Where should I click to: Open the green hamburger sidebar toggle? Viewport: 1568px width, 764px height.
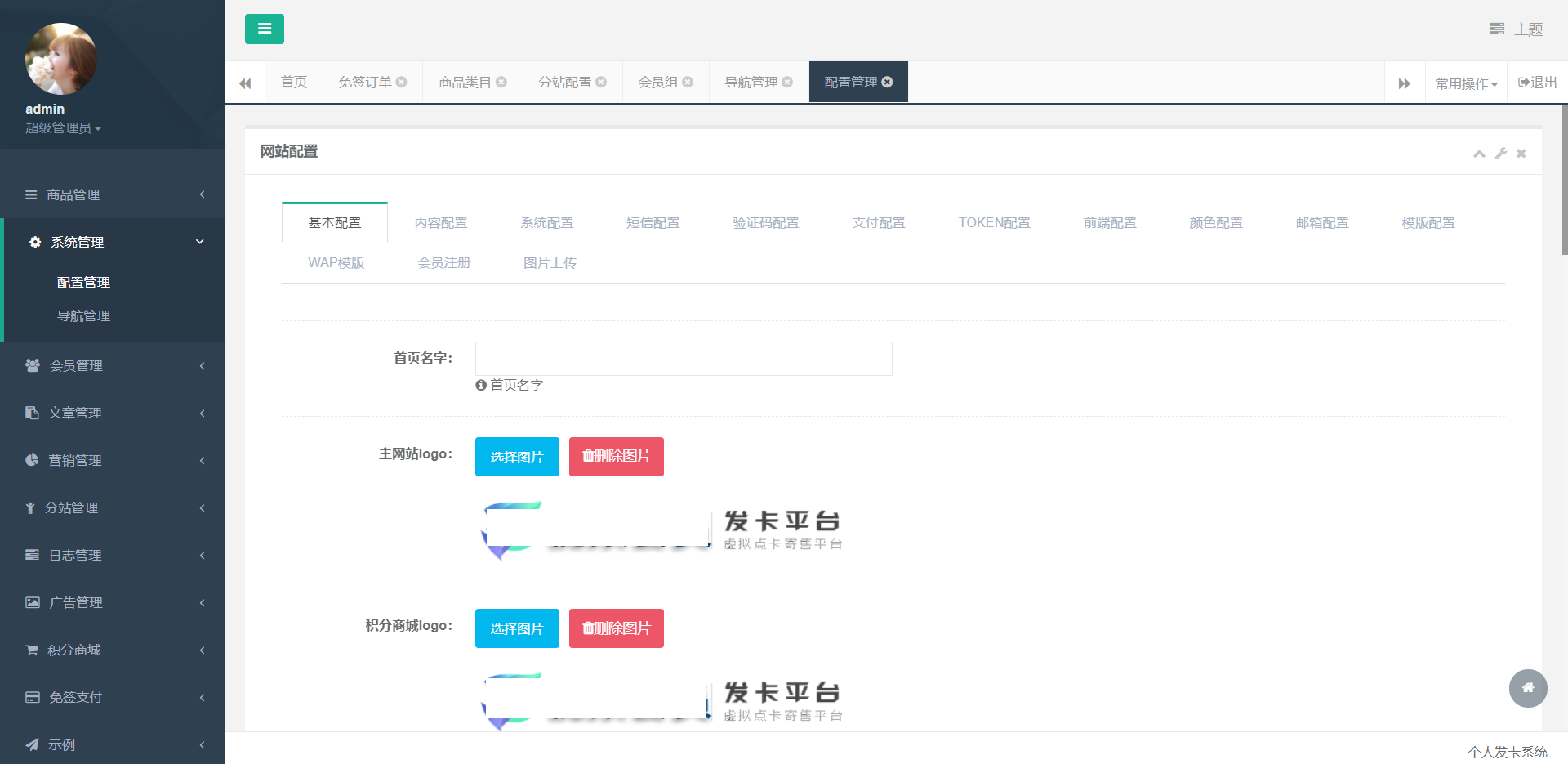click(264, 29)
